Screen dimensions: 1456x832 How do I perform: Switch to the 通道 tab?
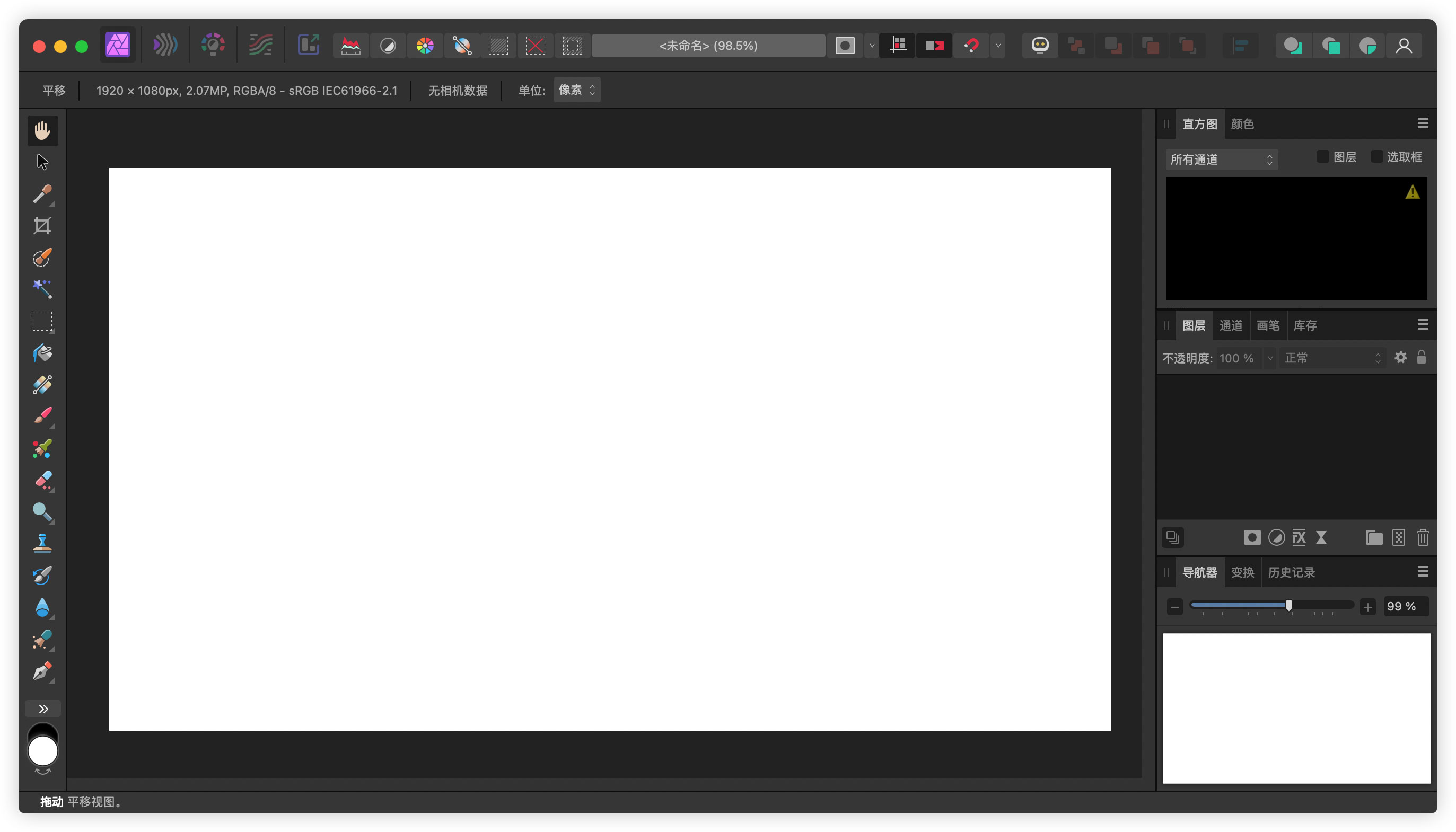[x=1231, y=326]
